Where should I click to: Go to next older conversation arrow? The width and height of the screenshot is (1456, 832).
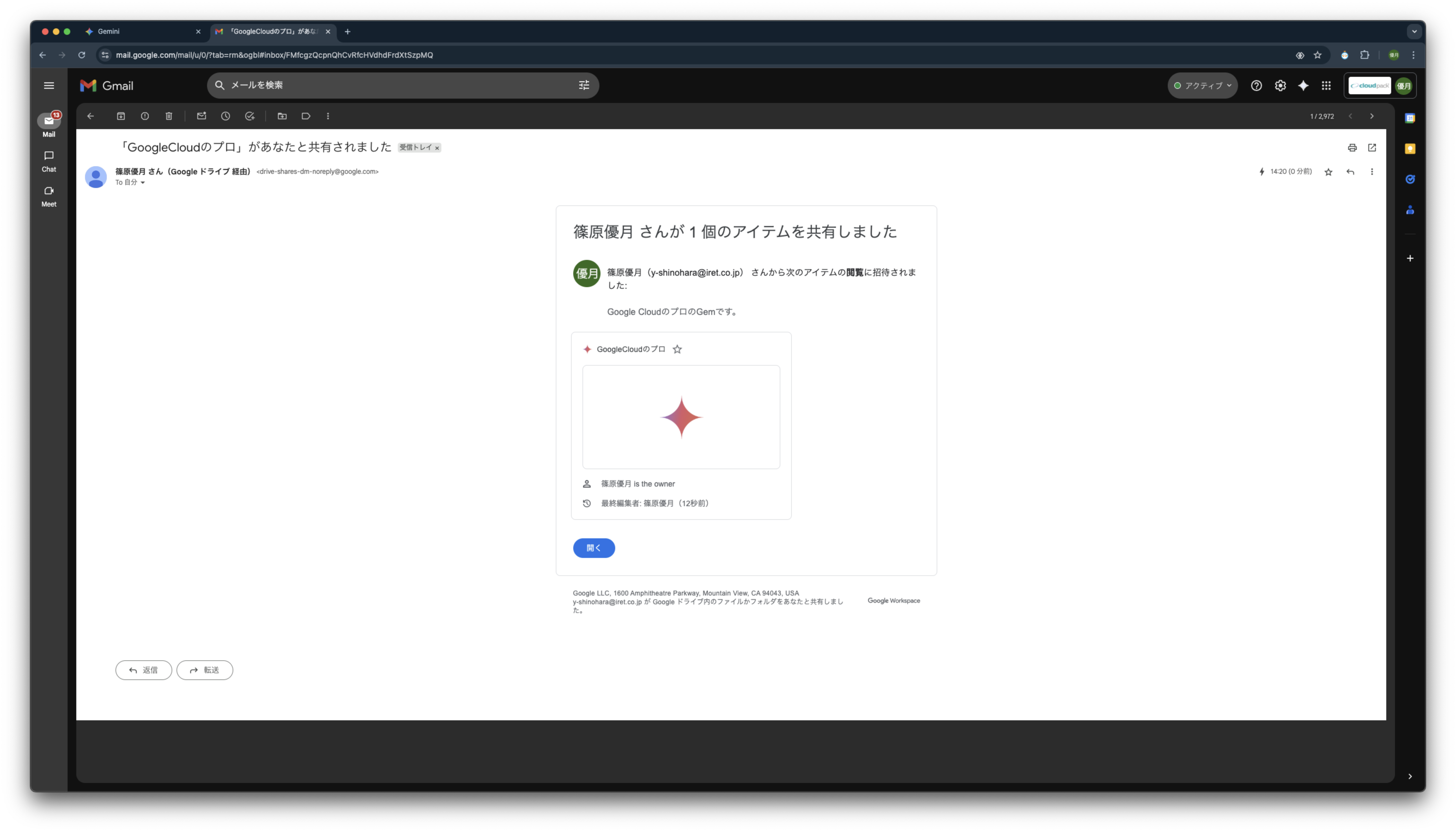[x=1372, y=116]
